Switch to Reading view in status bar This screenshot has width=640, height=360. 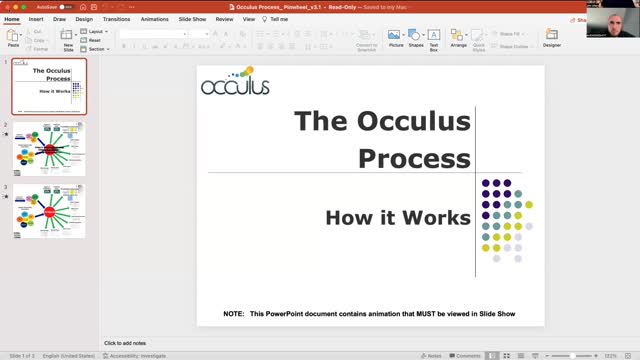[x=521, y=356]
